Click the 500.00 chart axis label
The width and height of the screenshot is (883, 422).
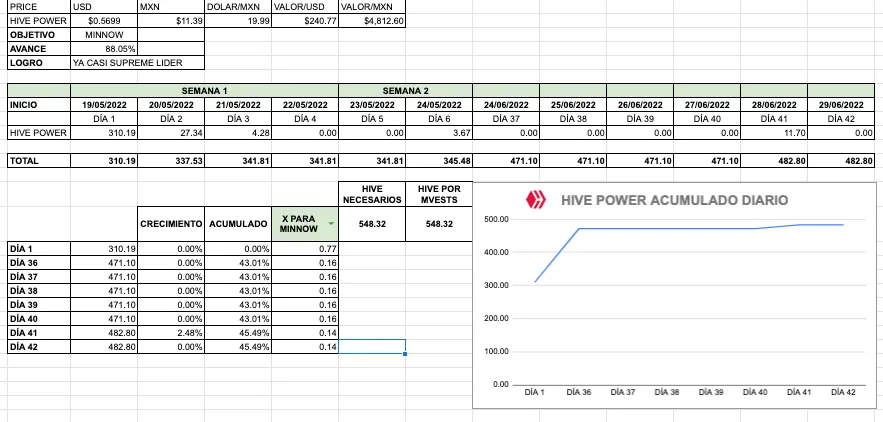tap(496, 219)
